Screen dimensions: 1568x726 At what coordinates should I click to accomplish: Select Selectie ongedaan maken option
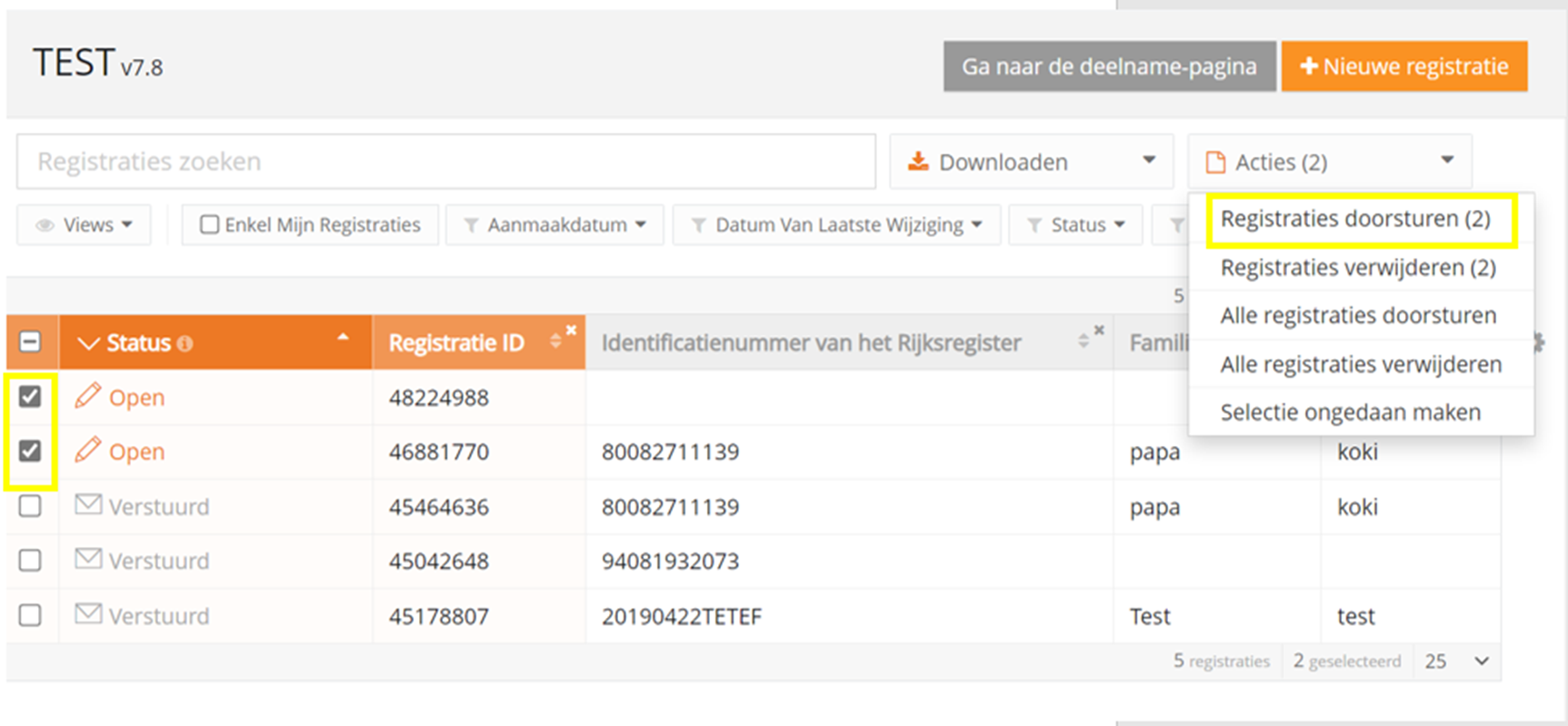tap(1350, 413)
